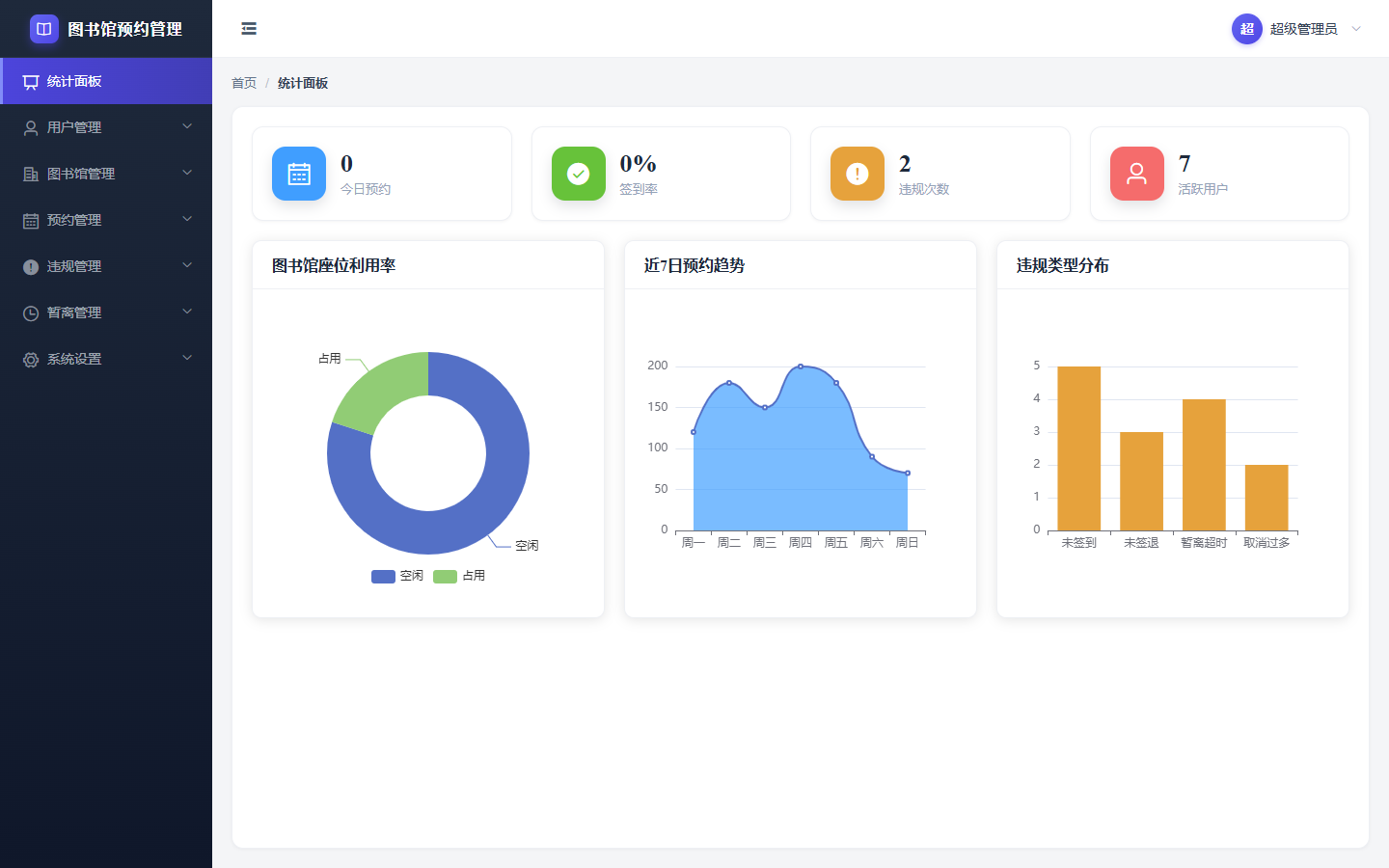
Task: Go to 首页 via breadcrumb link
Action: click(x=244, y=83)
